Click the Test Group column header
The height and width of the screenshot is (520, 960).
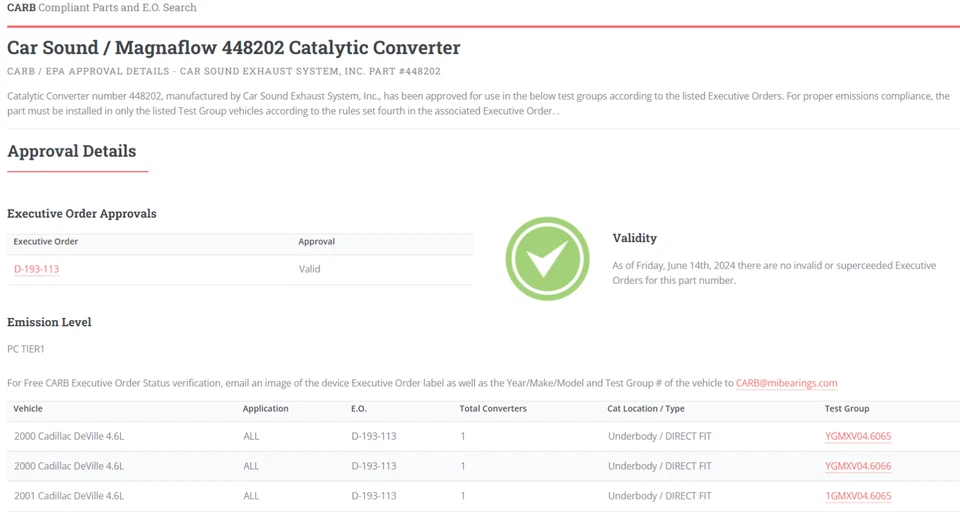click(847, 409)
